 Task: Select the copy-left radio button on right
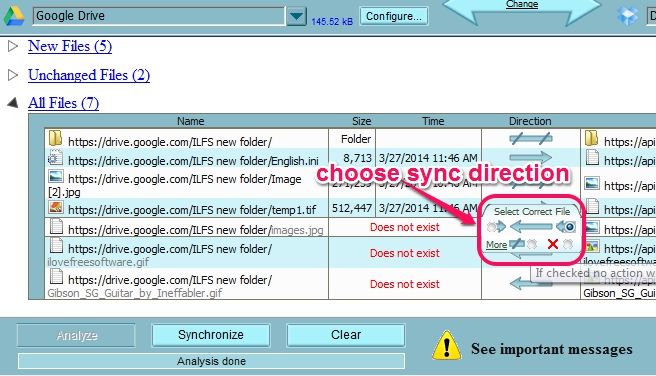[570, 227]
